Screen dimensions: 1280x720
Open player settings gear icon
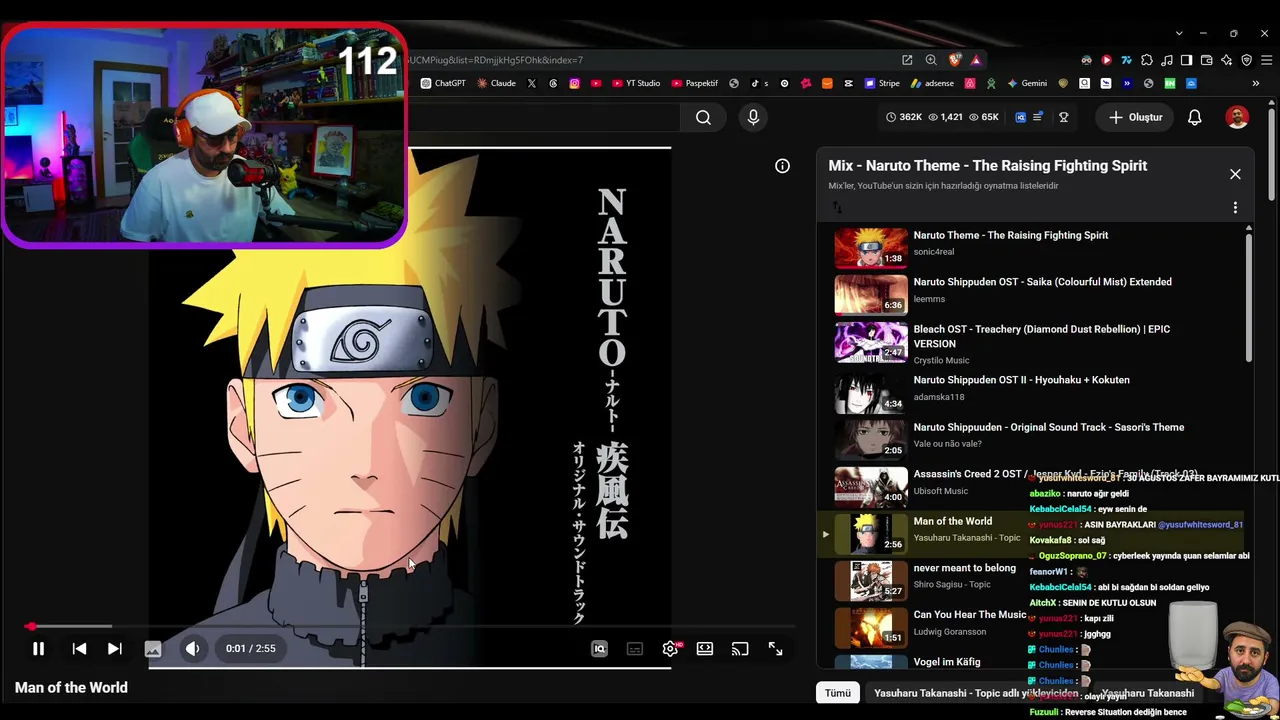click(670, 649)
